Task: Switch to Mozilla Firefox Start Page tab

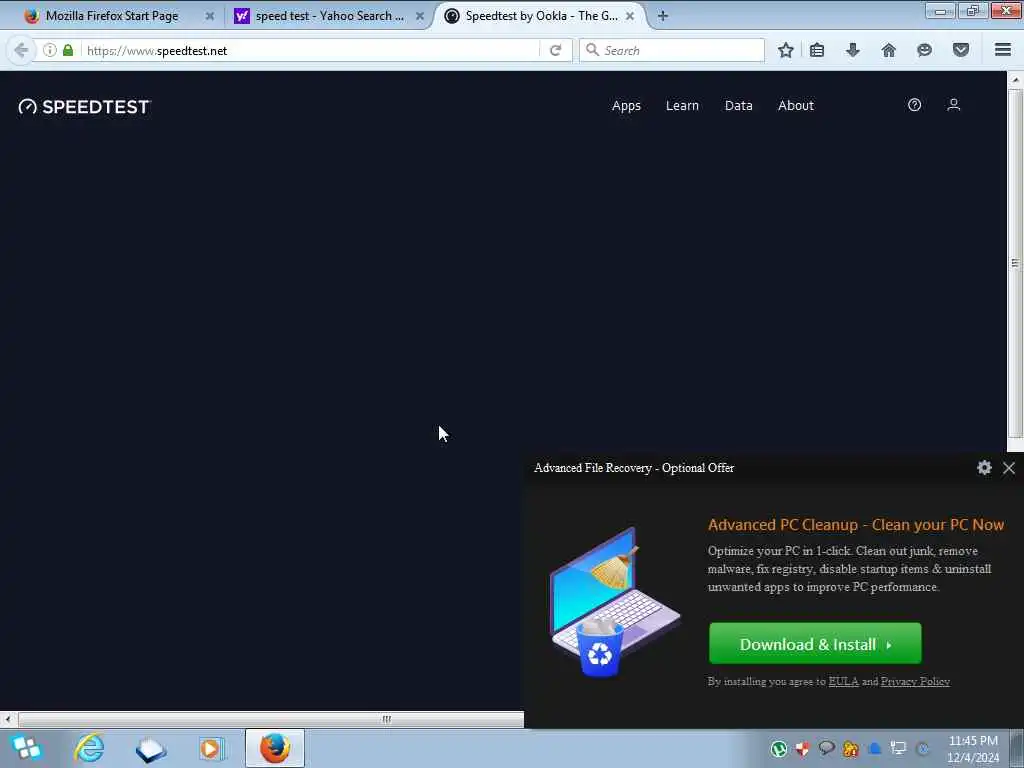Action: coord(112,16)
